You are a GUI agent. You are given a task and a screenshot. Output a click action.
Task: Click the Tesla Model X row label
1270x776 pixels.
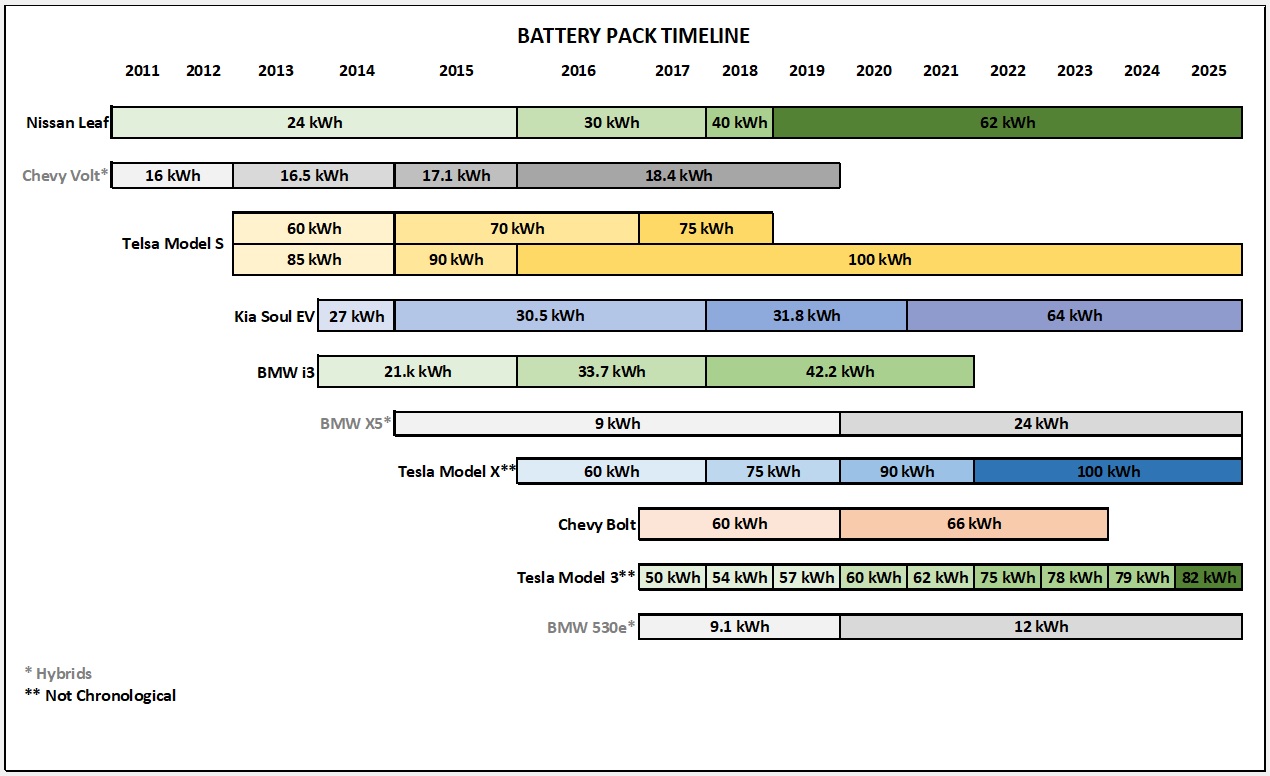457,472
